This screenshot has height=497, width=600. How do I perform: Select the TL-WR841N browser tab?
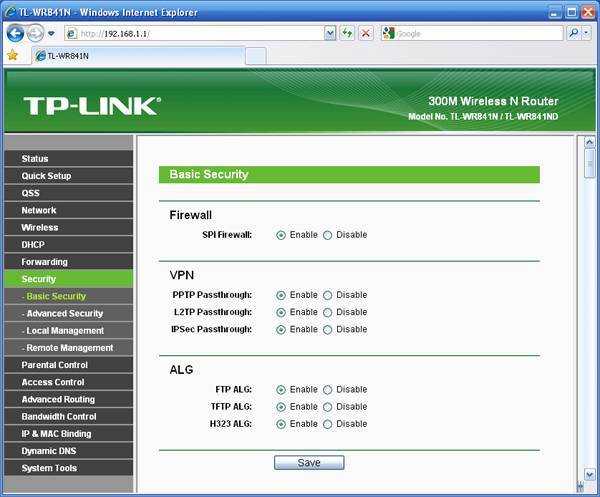click(x=139, y=56)
